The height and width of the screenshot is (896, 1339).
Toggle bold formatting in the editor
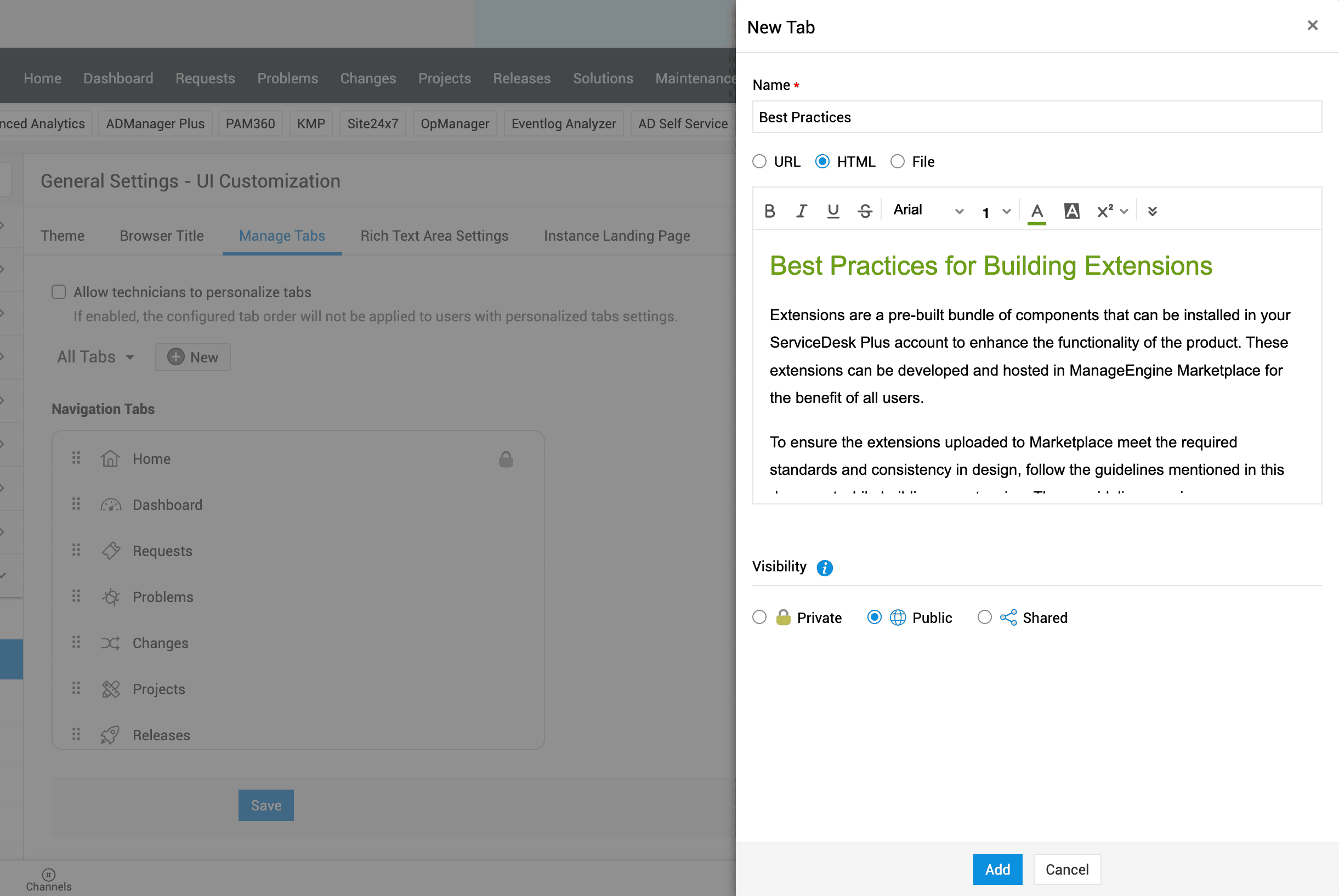point(769,211)
